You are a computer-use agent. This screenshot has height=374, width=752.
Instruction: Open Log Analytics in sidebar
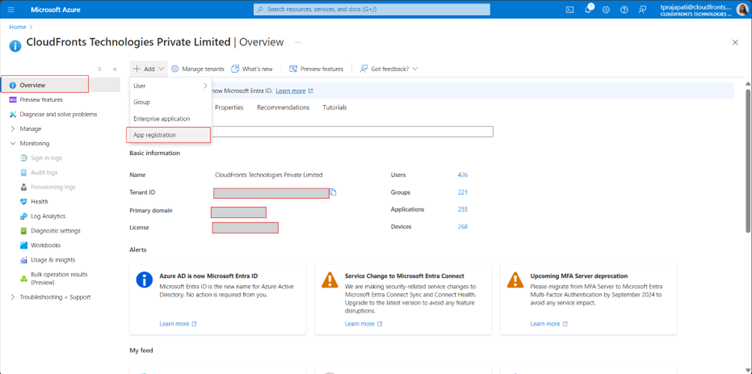[48, 216]
